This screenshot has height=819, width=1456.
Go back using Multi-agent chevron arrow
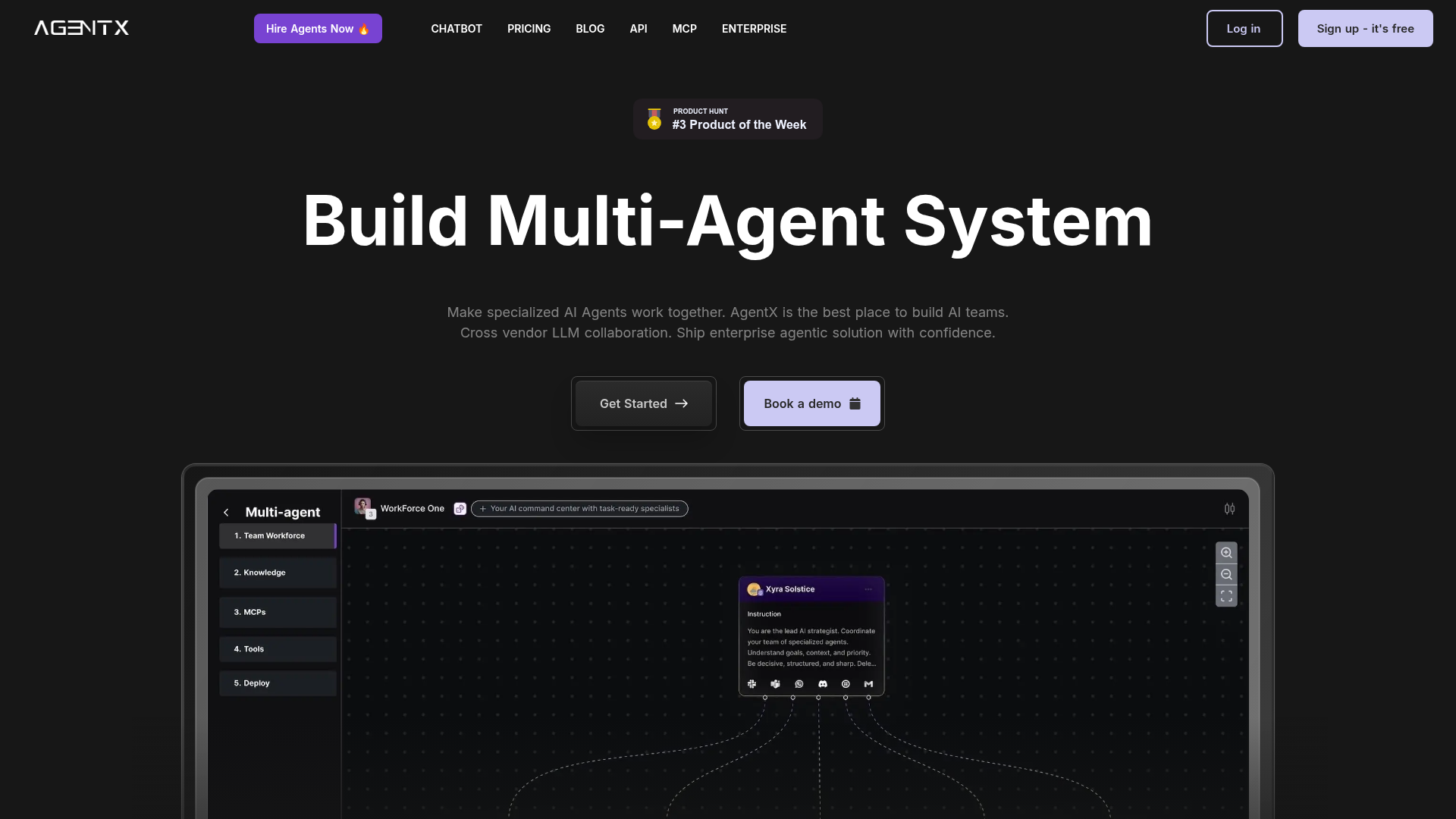226,513
